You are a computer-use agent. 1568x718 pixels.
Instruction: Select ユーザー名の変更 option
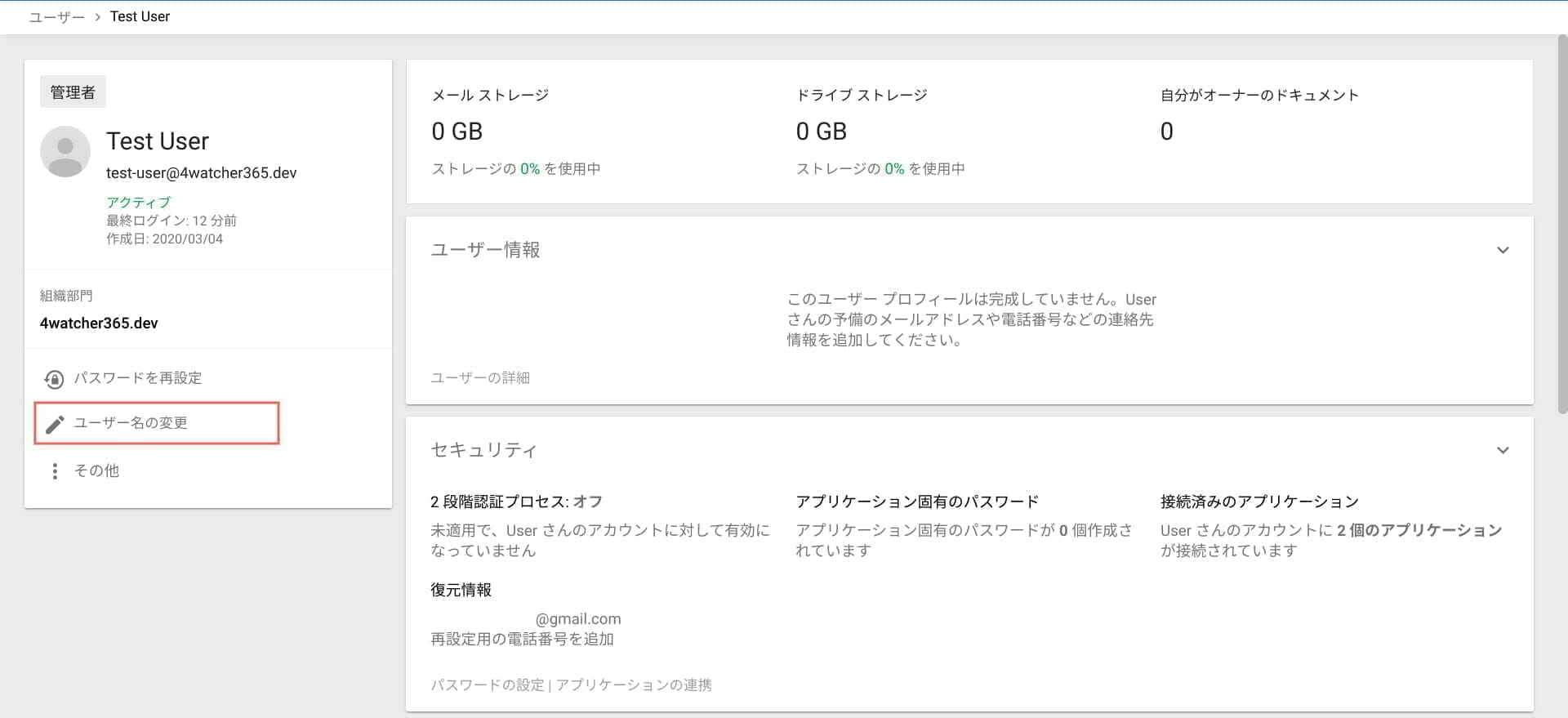131,423
